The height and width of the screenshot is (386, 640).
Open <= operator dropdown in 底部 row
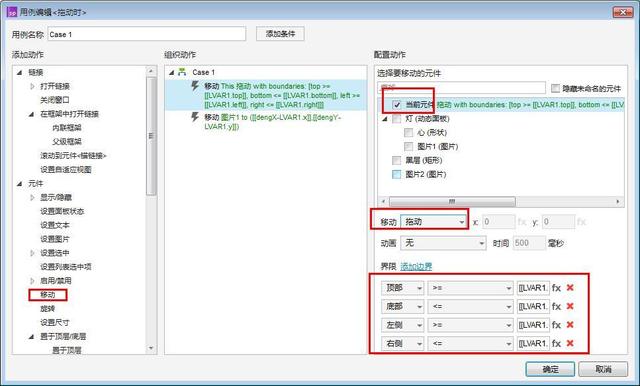[x=470, y=306]
